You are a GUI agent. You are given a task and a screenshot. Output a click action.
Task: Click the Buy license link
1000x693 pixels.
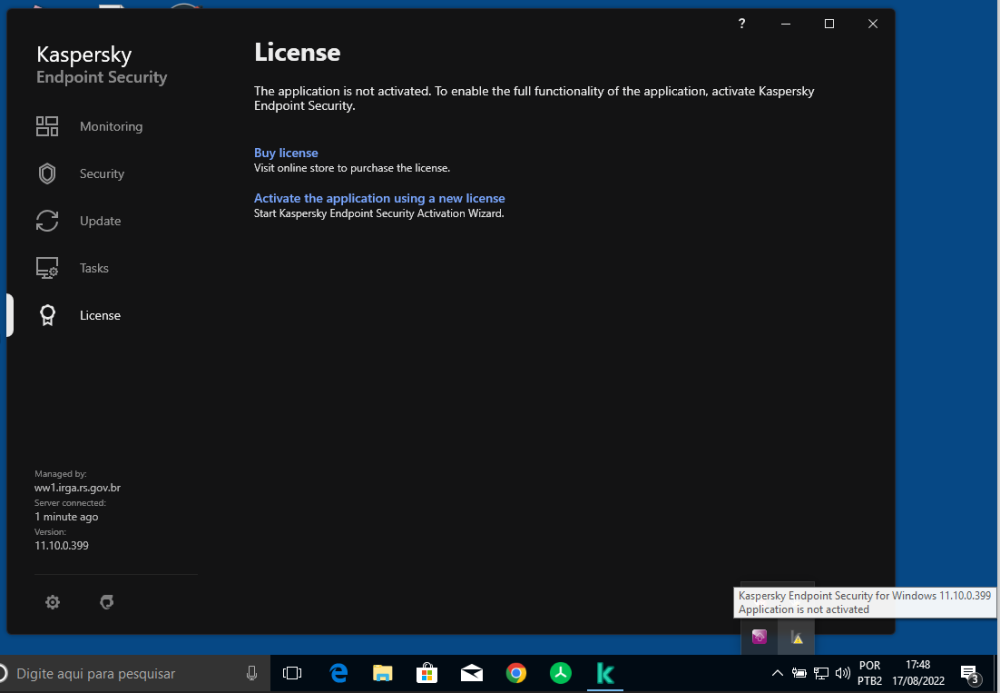[x=286, y=152]
